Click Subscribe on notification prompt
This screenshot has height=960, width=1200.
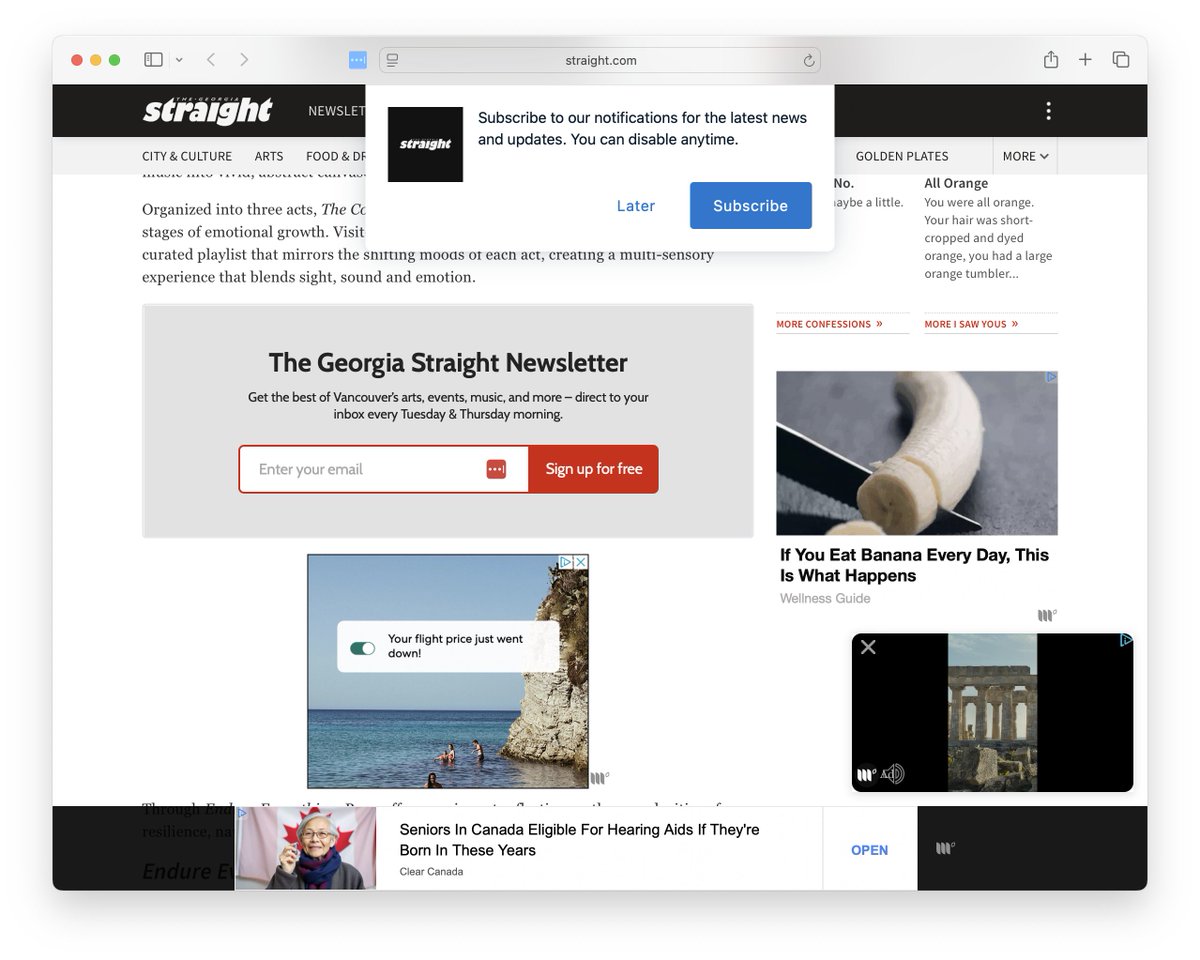click(x=750, y=206)
